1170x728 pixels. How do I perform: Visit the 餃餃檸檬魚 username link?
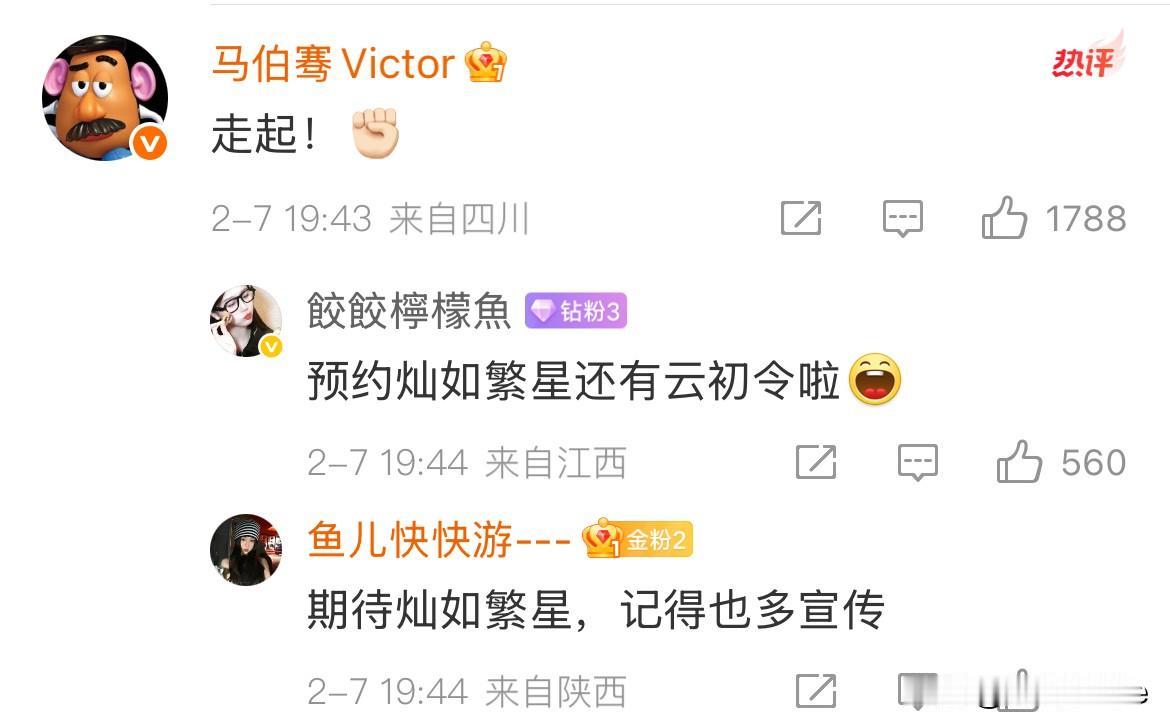(409, 311)
